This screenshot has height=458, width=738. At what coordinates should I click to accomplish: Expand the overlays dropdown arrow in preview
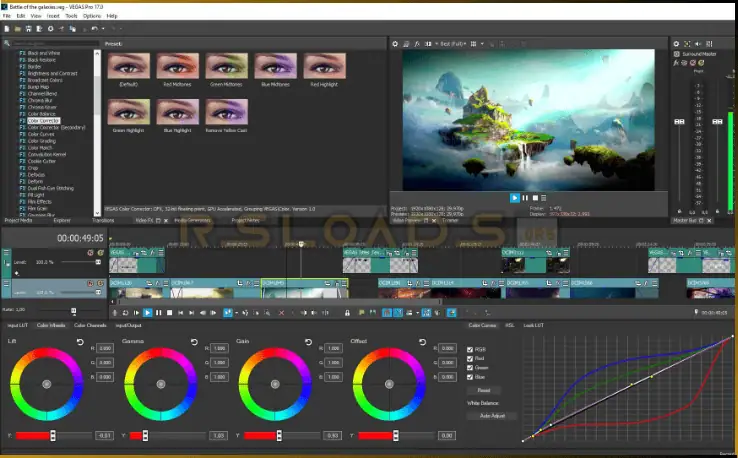[482, 44]
